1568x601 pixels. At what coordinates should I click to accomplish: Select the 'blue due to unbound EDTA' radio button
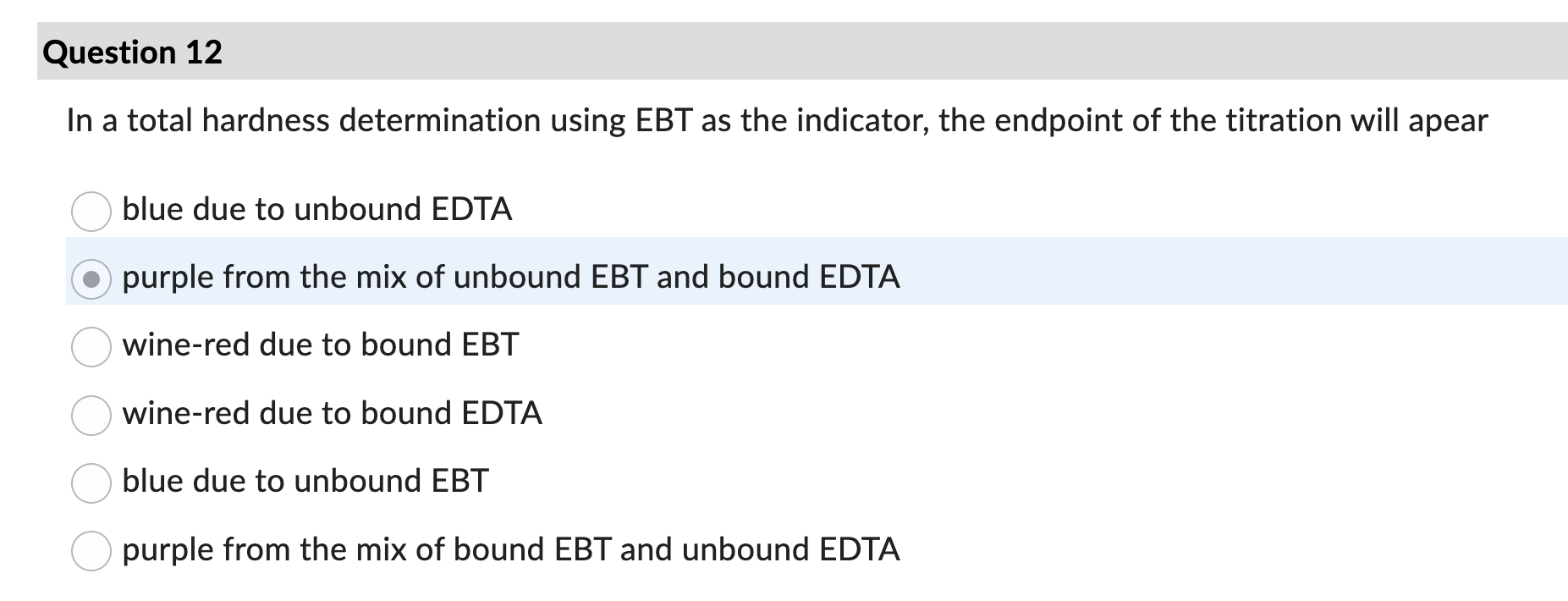click(x=91, y=210)
